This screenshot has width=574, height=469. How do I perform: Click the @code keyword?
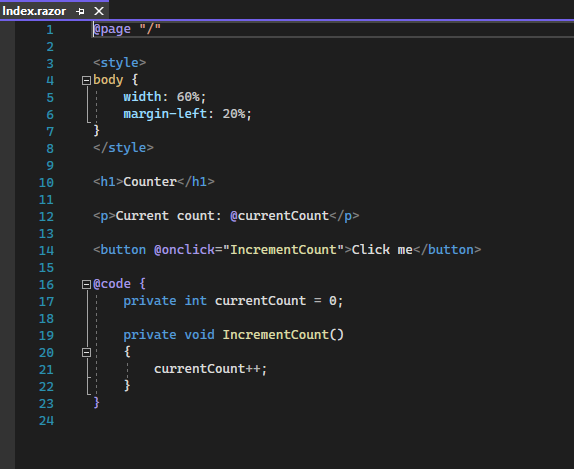[x=112, y=284]
